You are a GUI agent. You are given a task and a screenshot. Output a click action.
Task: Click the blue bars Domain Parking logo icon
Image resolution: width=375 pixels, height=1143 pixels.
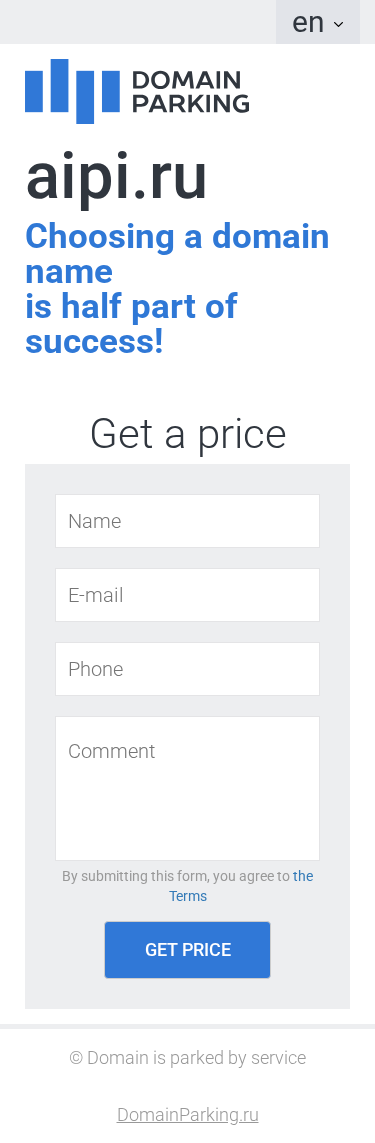point(71,91)
